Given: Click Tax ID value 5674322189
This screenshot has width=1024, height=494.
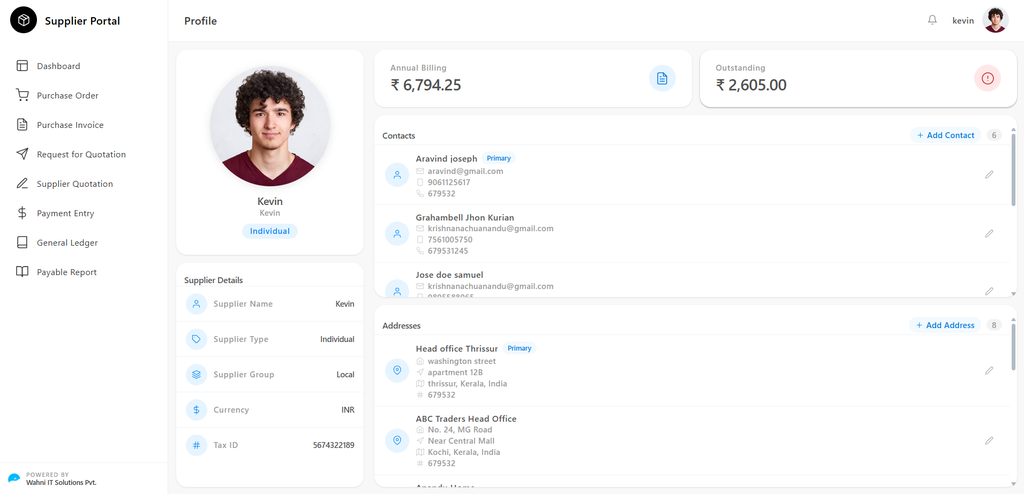Looking at the screenshot, I should click(334, 445).
